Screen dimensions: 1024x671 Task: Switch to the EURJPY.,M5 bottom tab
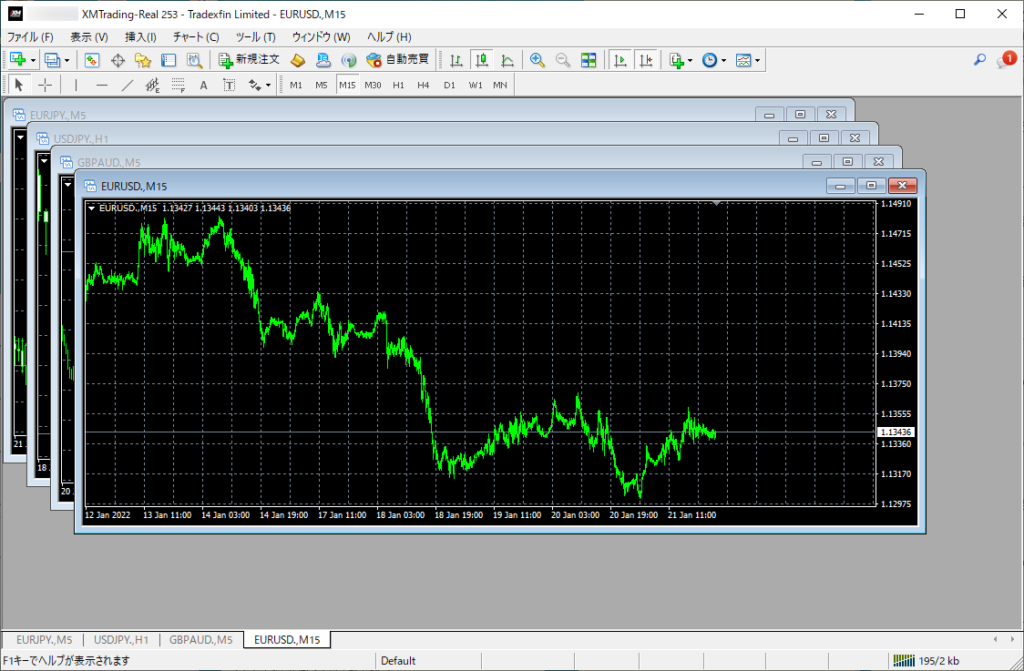44,640
